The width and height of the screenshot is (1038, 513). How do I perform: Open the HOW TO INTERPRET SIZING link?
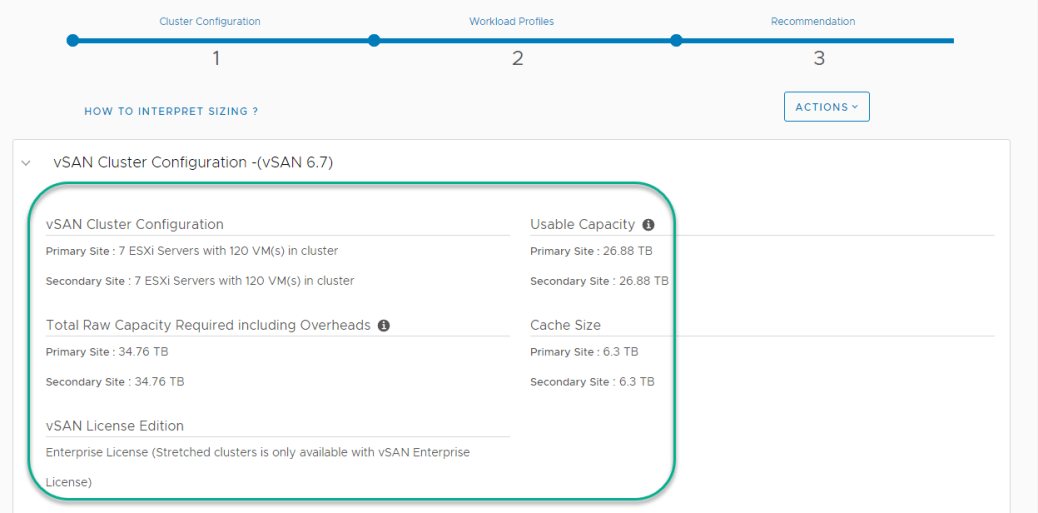[x=171, y=111]
